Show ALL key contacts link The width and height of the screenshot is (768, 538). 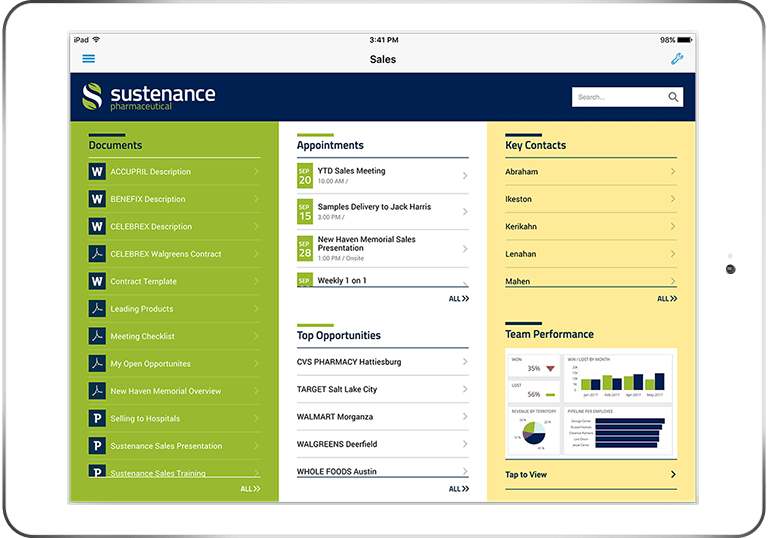click(x=667, y=299)
